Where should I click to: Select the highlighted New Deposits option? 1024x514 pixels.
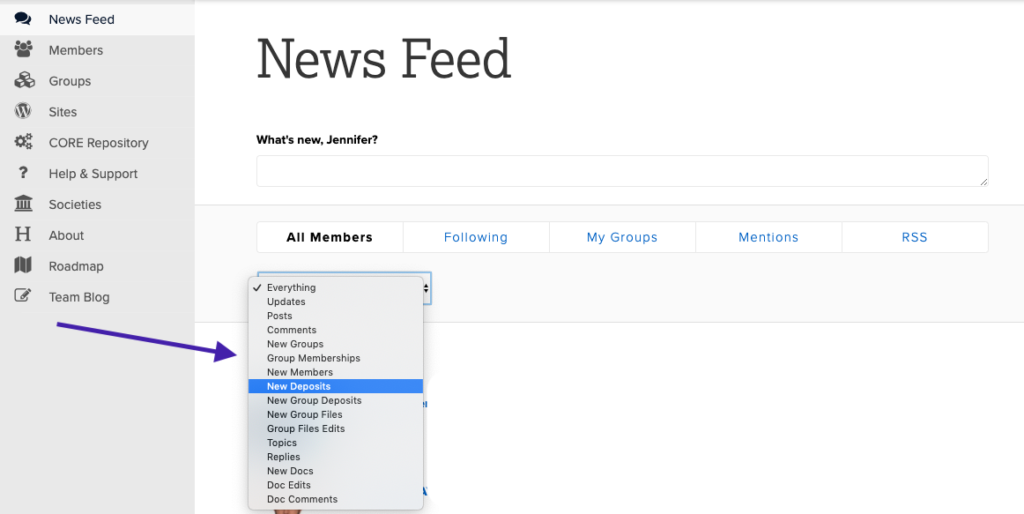click(336, 386)
